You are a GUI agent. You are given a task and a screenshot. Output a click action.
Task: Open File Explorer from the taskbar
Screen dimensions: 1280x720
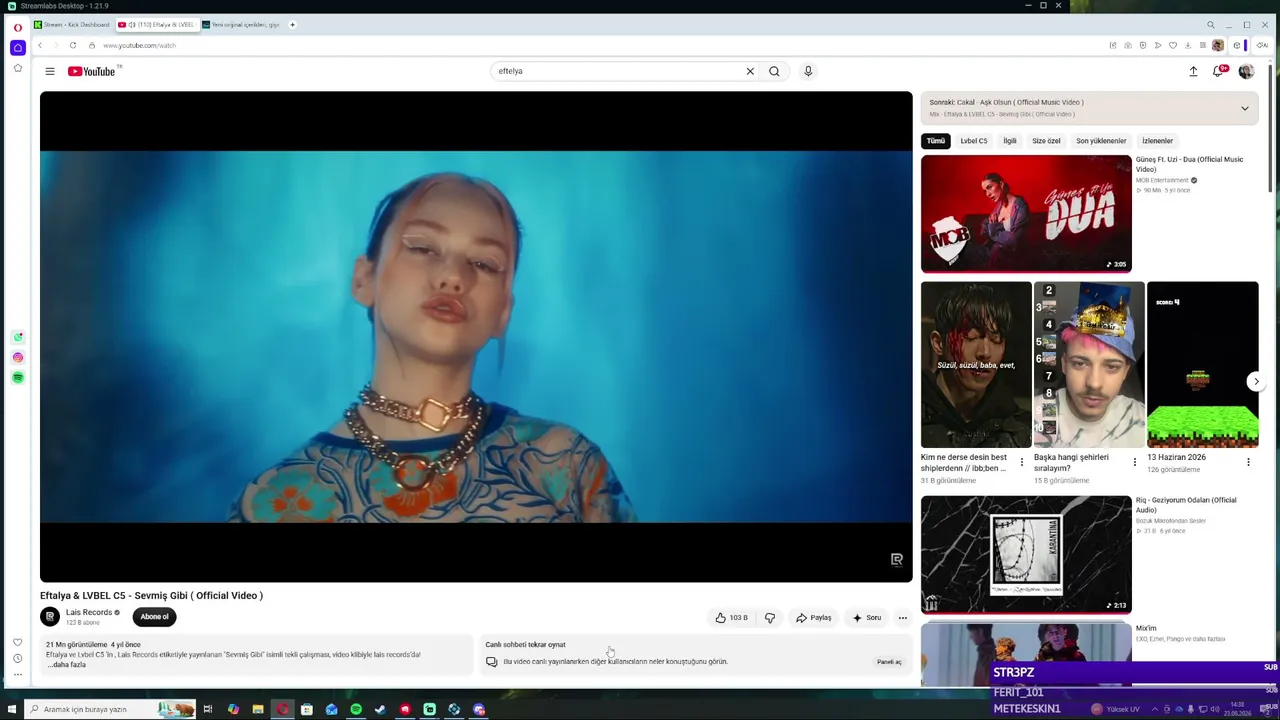click(x=258, y=709)
